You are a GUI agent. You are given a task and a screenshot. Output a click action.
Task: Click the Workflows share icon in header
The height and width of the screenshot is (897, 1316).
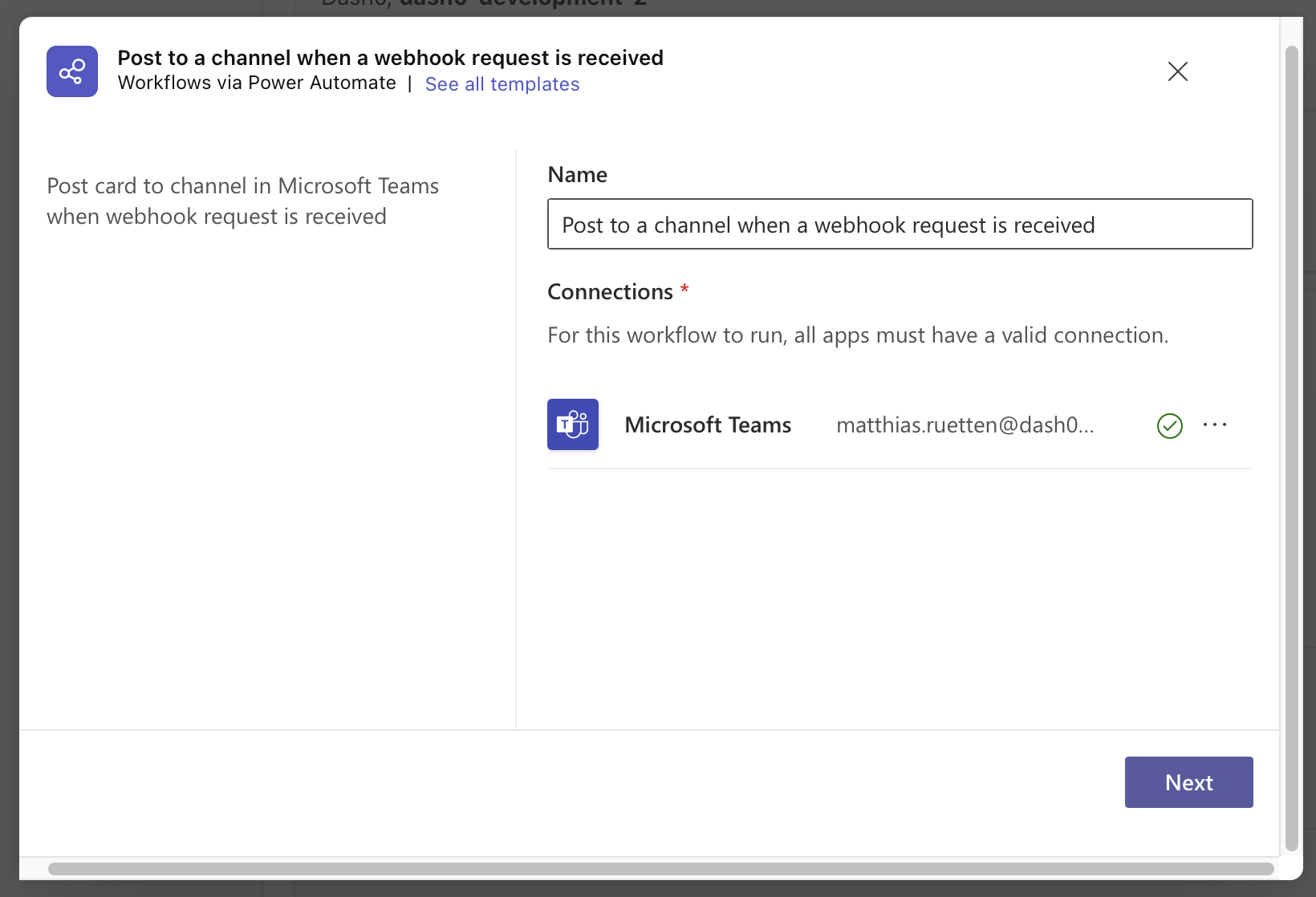coord(72,71)
